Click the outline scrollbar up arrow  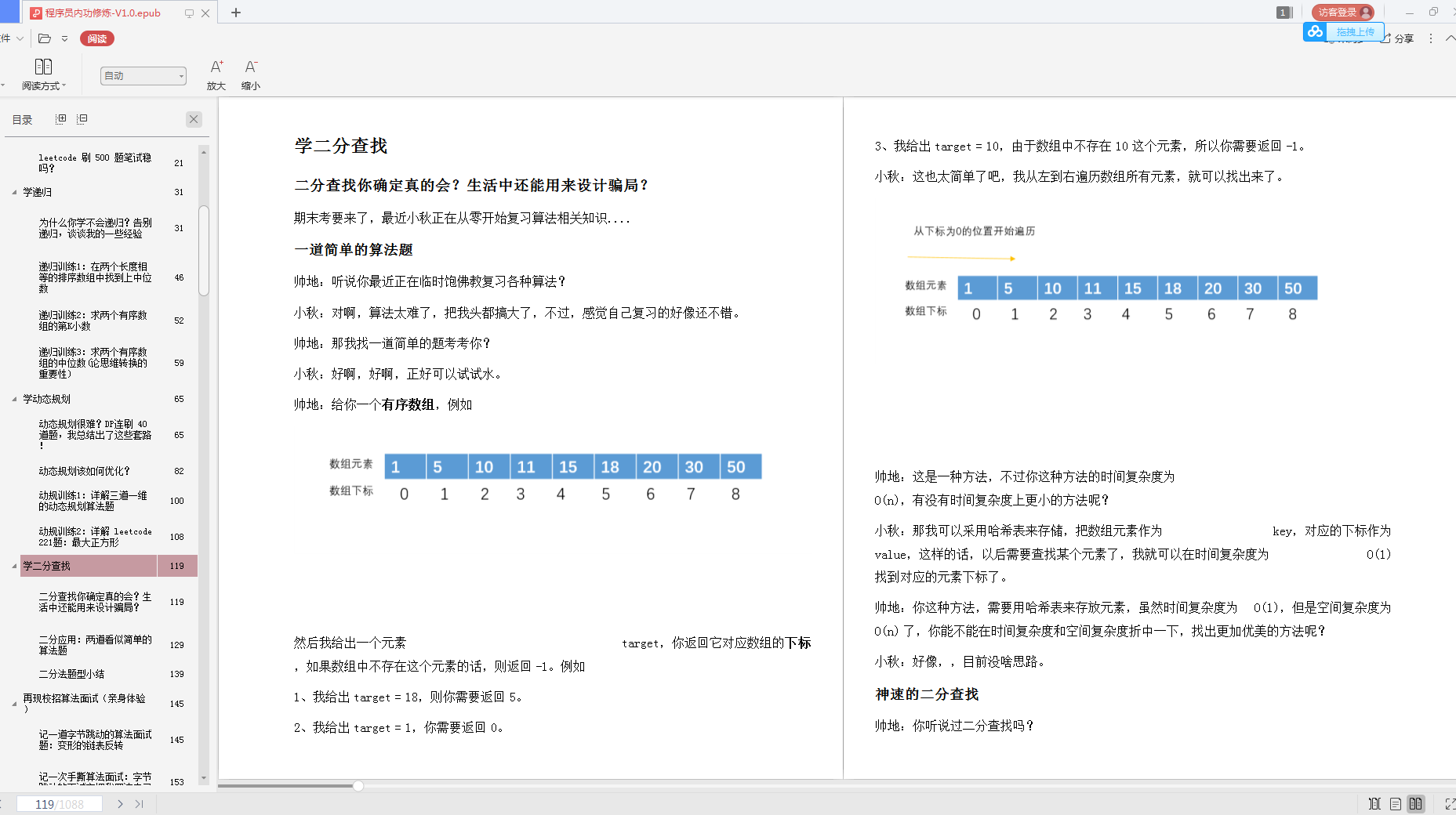[x=204, y=151]
